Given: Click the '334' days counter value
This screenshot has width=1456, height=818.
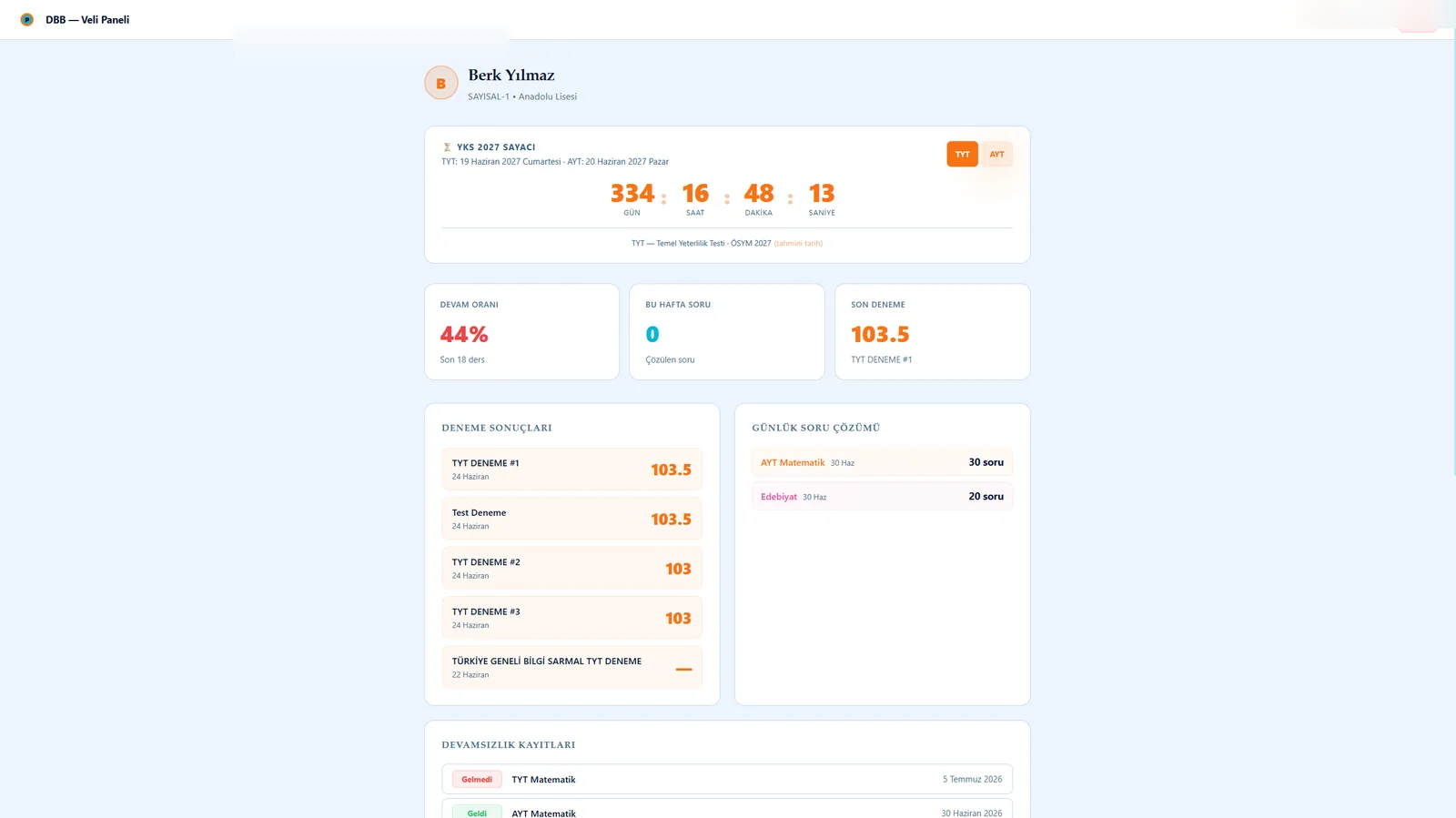Looking at the screenshot, I should (x=632, y=194).
